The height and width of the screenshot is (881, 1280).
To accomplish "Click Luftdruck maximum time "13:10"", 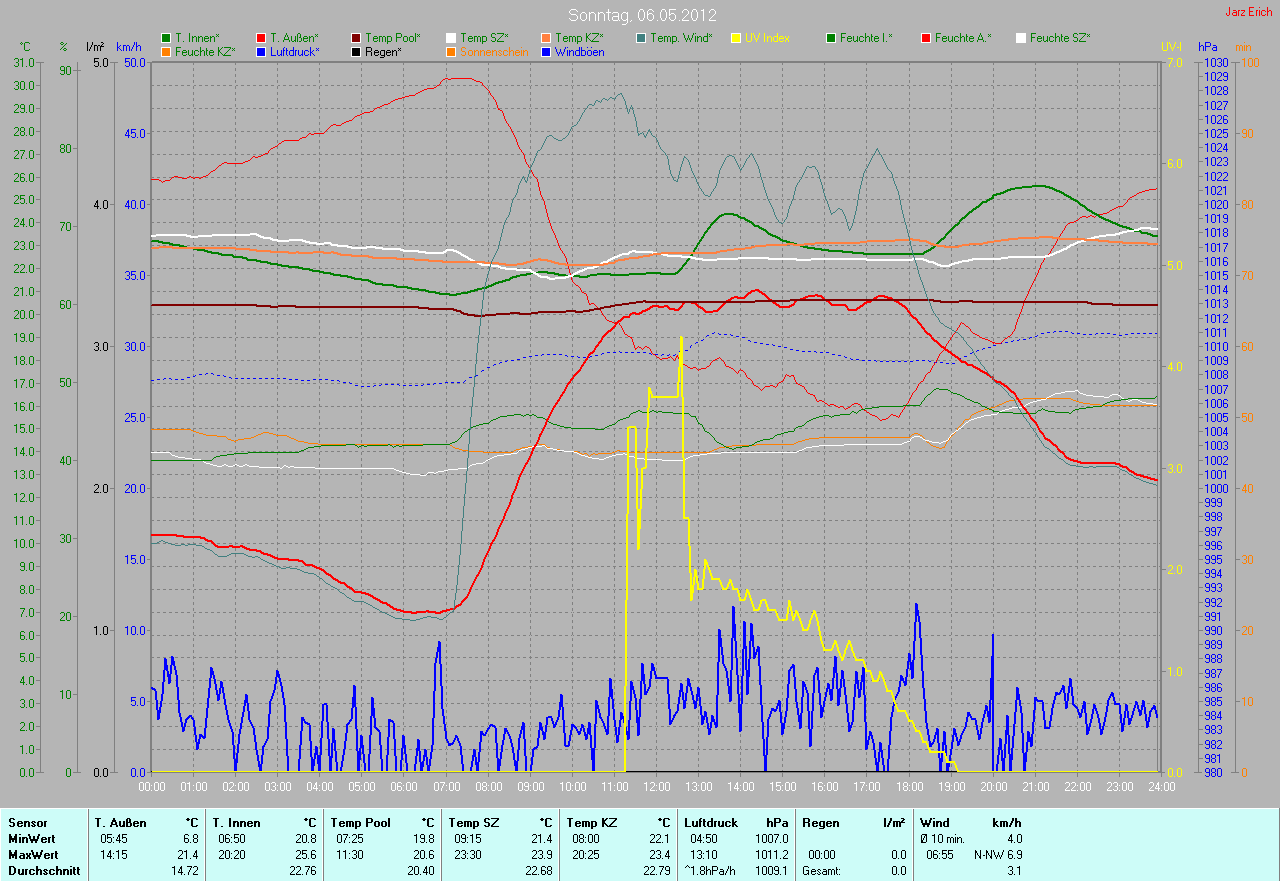I will coord(704,855).
